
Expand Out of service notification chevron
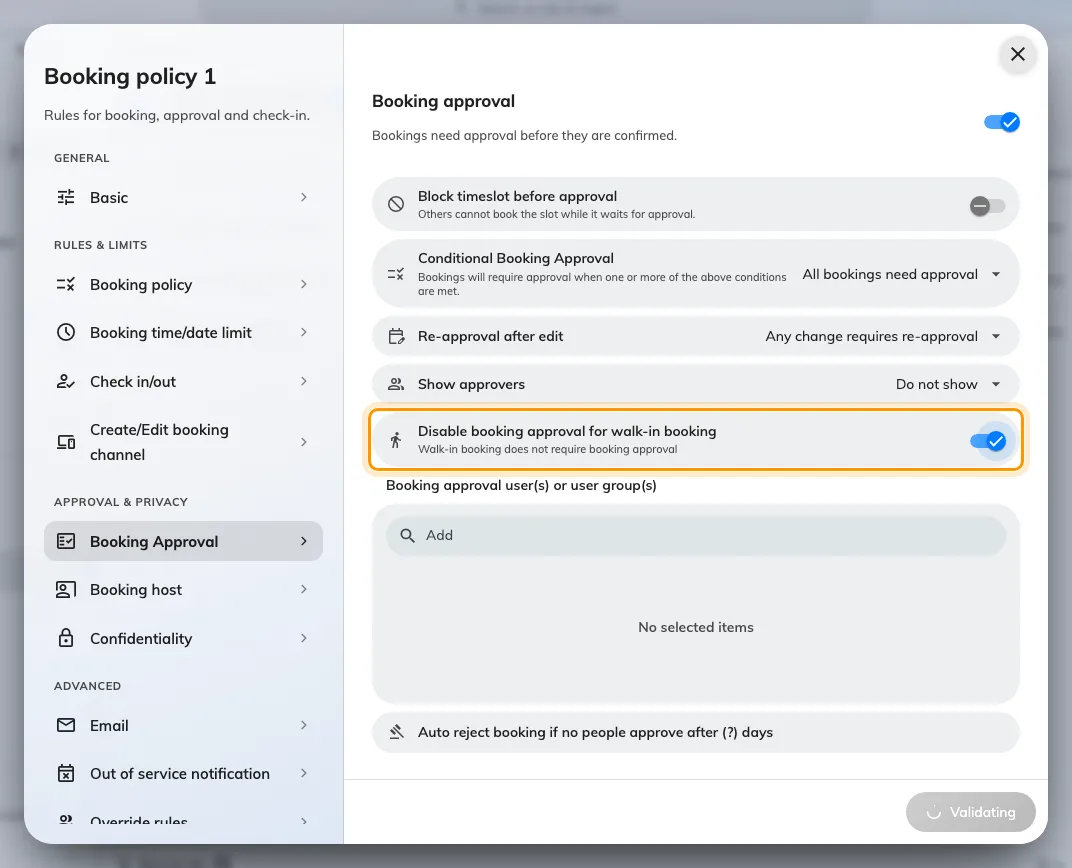coord(304,774)
